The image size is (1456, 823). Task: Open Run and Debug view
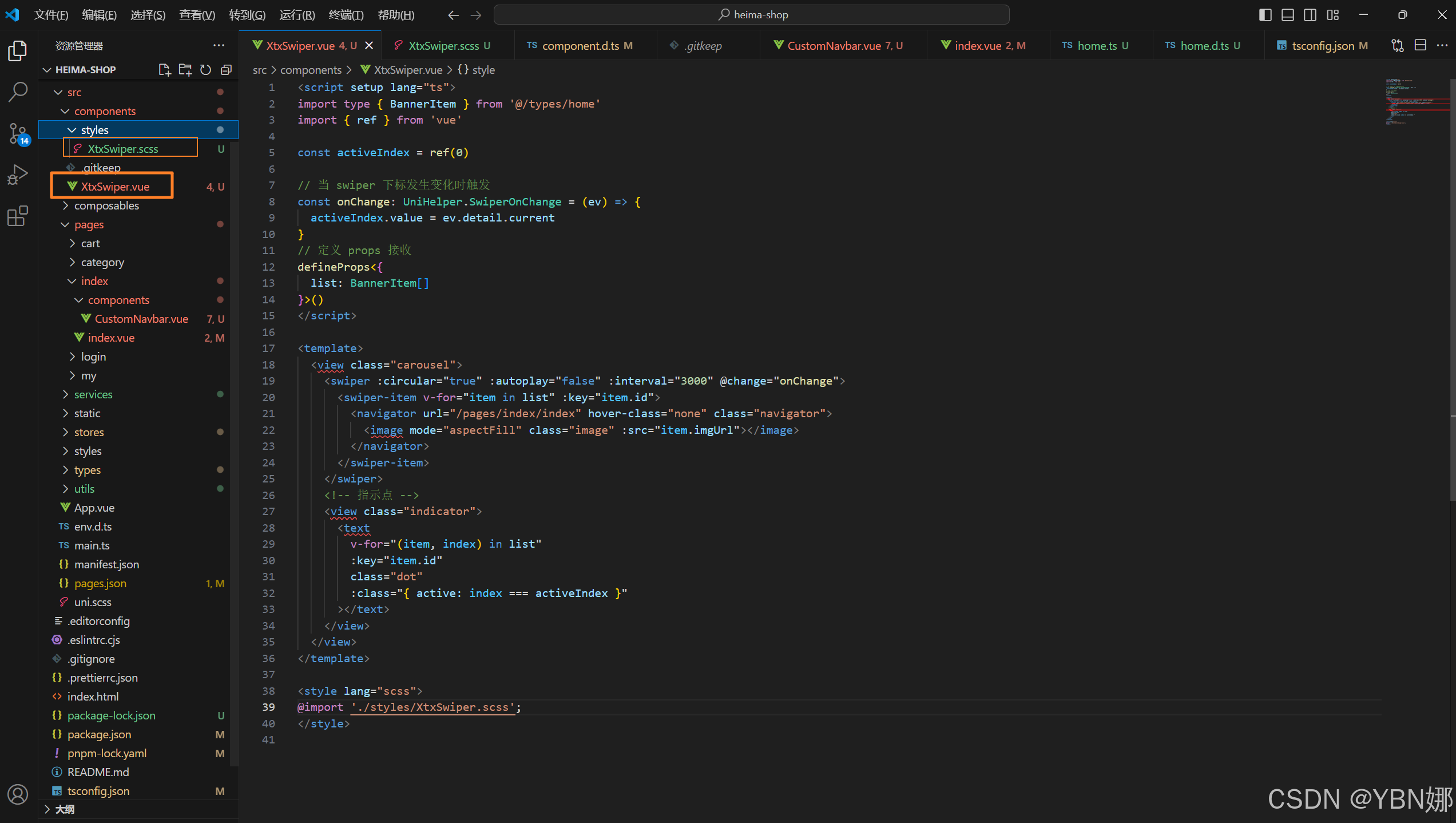point(18,175)
